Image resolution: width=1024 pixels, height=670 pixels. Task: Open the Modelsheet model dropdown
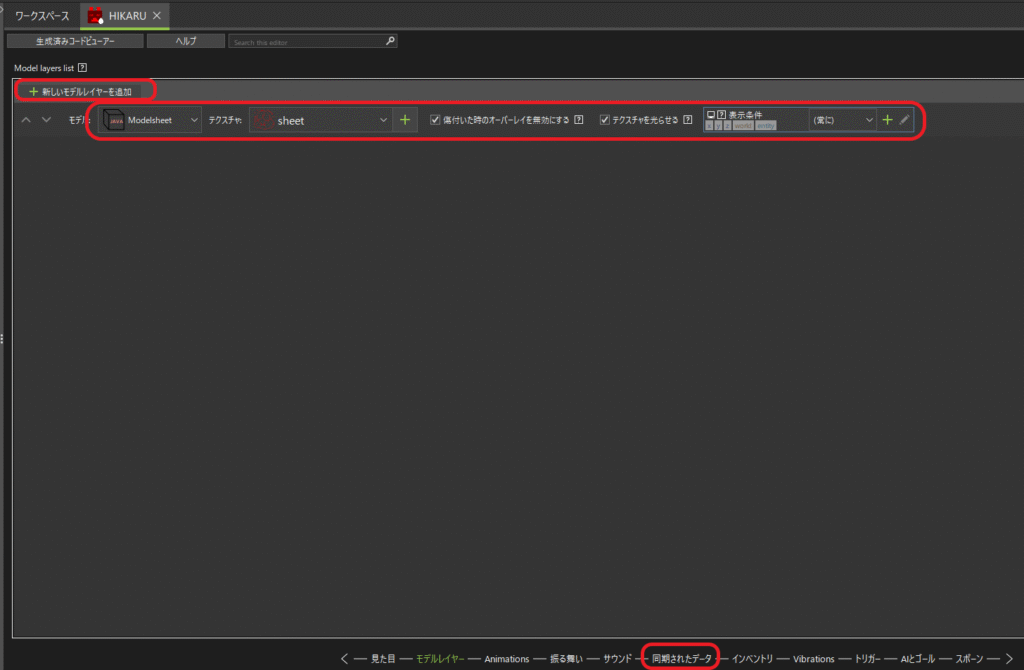150,120
